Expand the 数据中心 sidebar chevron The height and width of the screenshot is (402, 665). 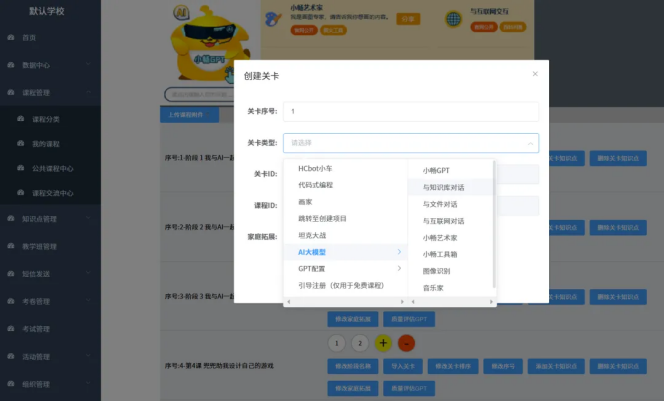click(88, 64)
